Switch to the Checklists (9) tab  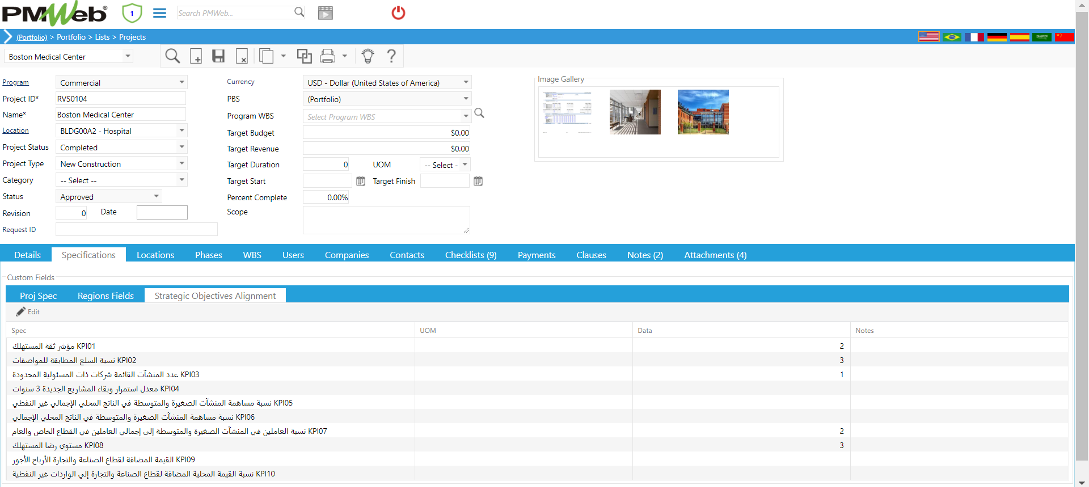[x=470, y=255]
